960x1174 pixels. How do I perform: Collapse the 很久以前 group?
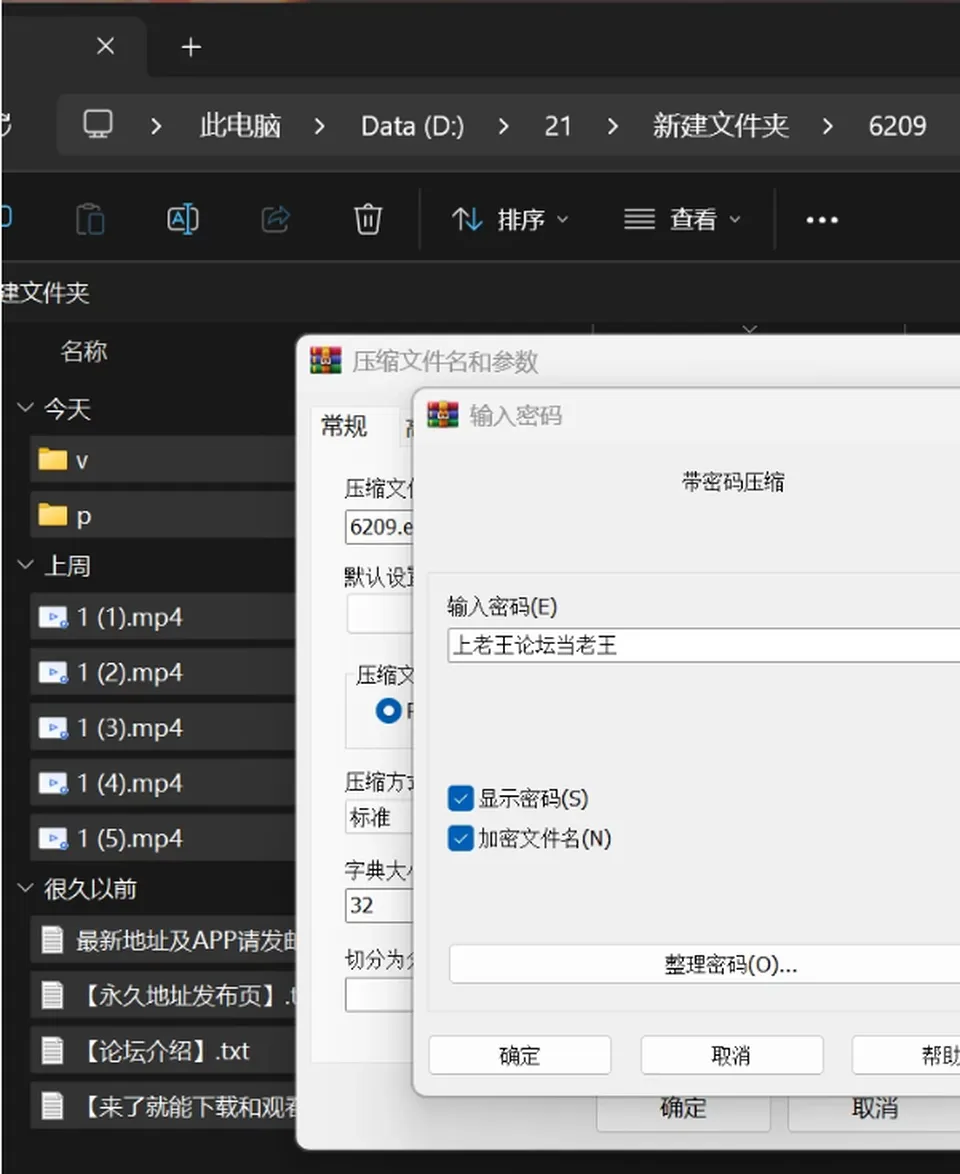(x=25, y=889)
